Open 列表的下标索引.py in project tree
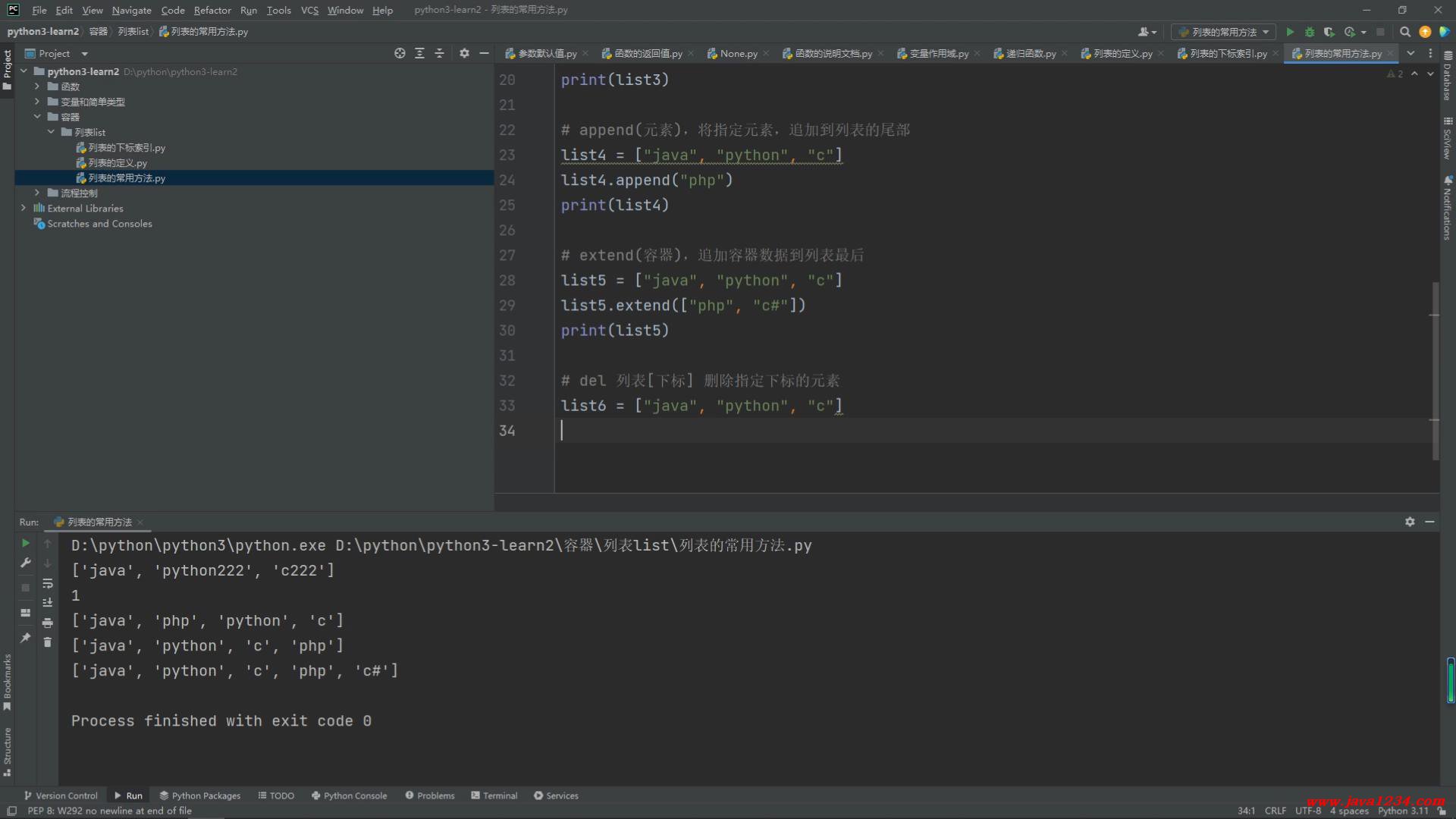This screenshot has width=1456, height=819. click(126, 147)
